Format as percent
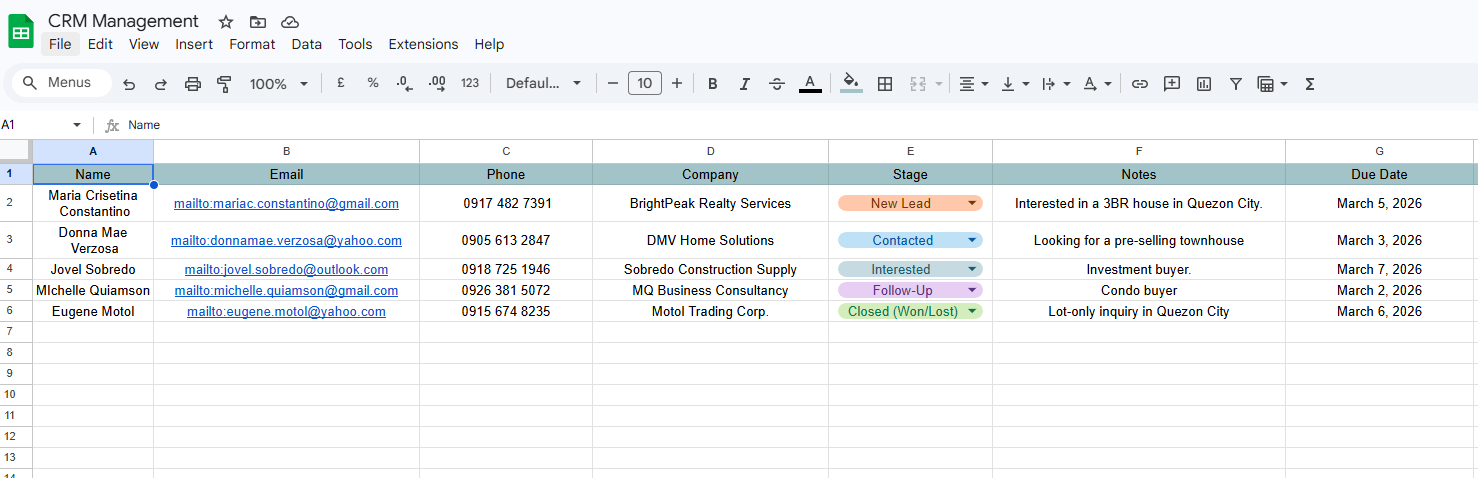The width and height of the screenshot is (1478, 478). (x=373, y=84)
